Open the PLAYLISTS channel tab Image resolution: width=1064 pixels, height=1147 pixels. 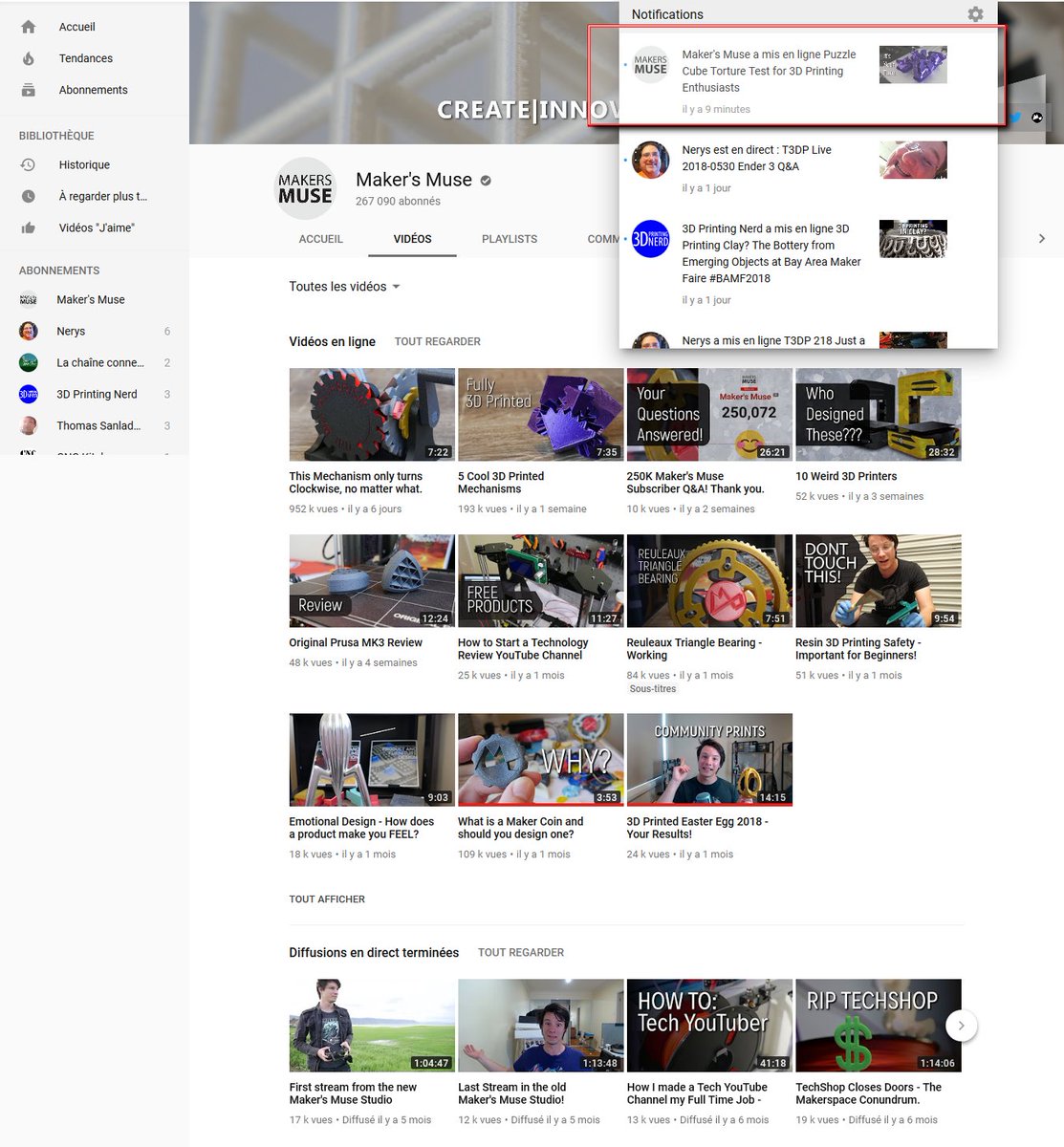[510, 239]
